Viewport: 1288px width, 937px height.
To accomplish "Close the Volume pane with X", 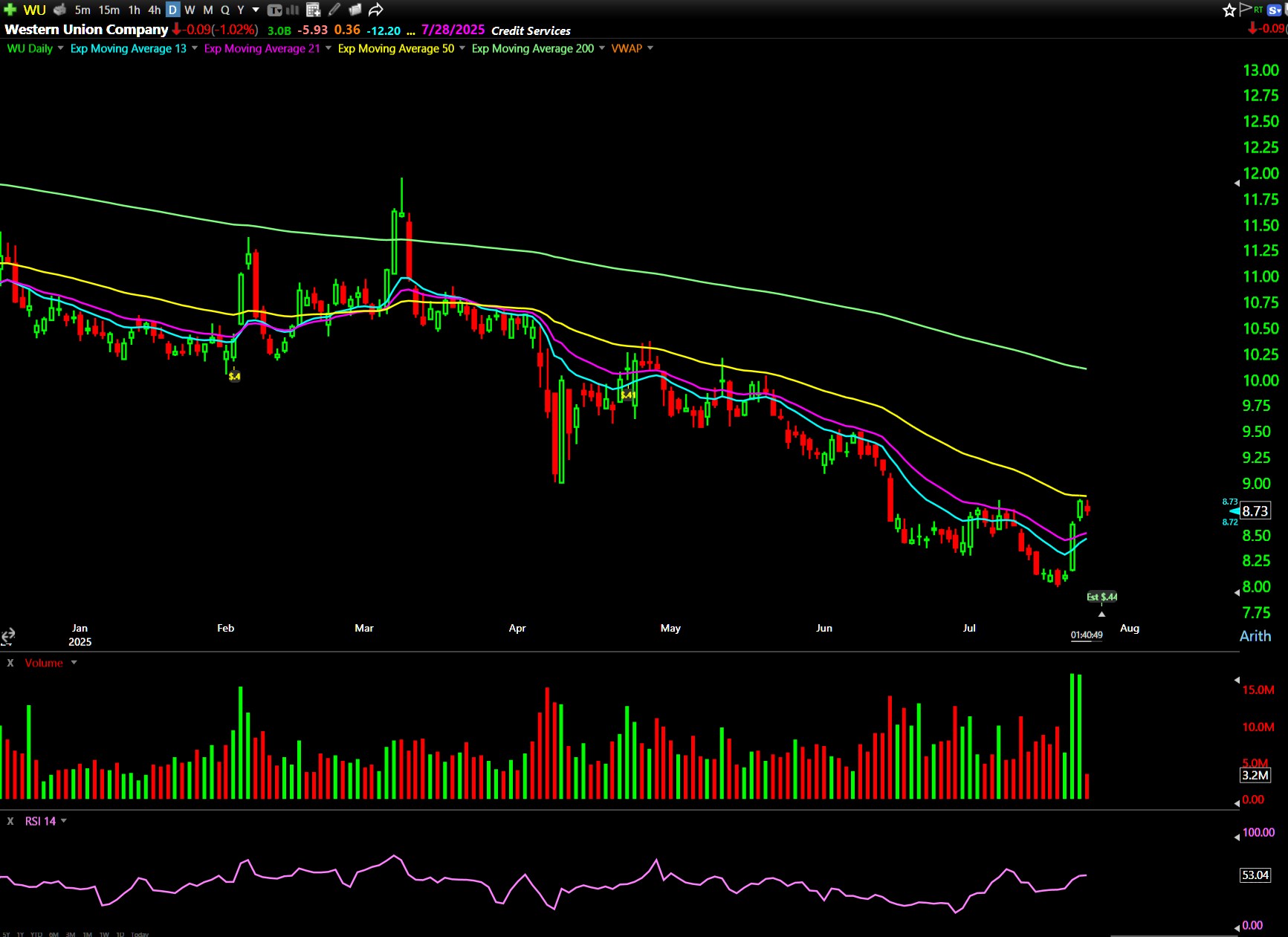I will (x=10, y=663).
